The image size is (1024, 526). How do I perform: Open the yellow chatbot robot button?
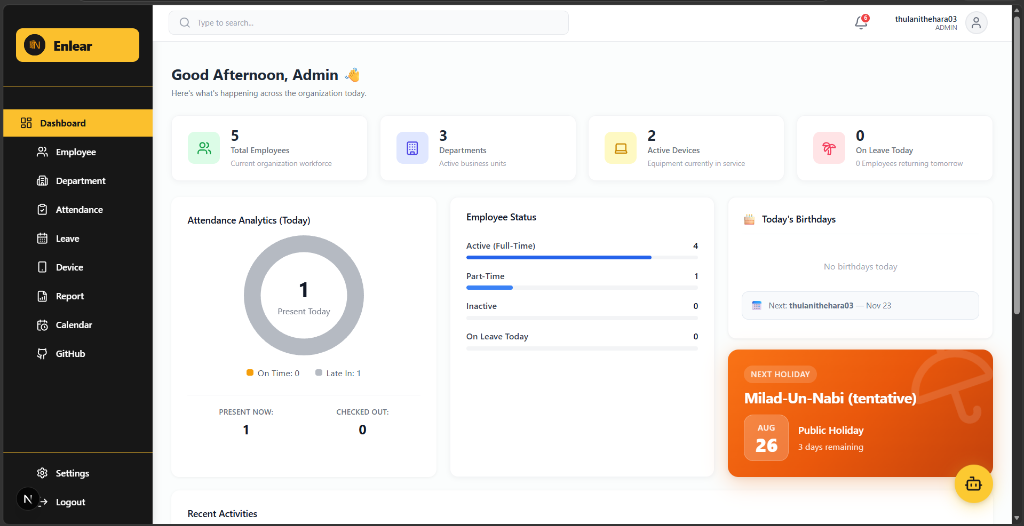coord(974,484)
